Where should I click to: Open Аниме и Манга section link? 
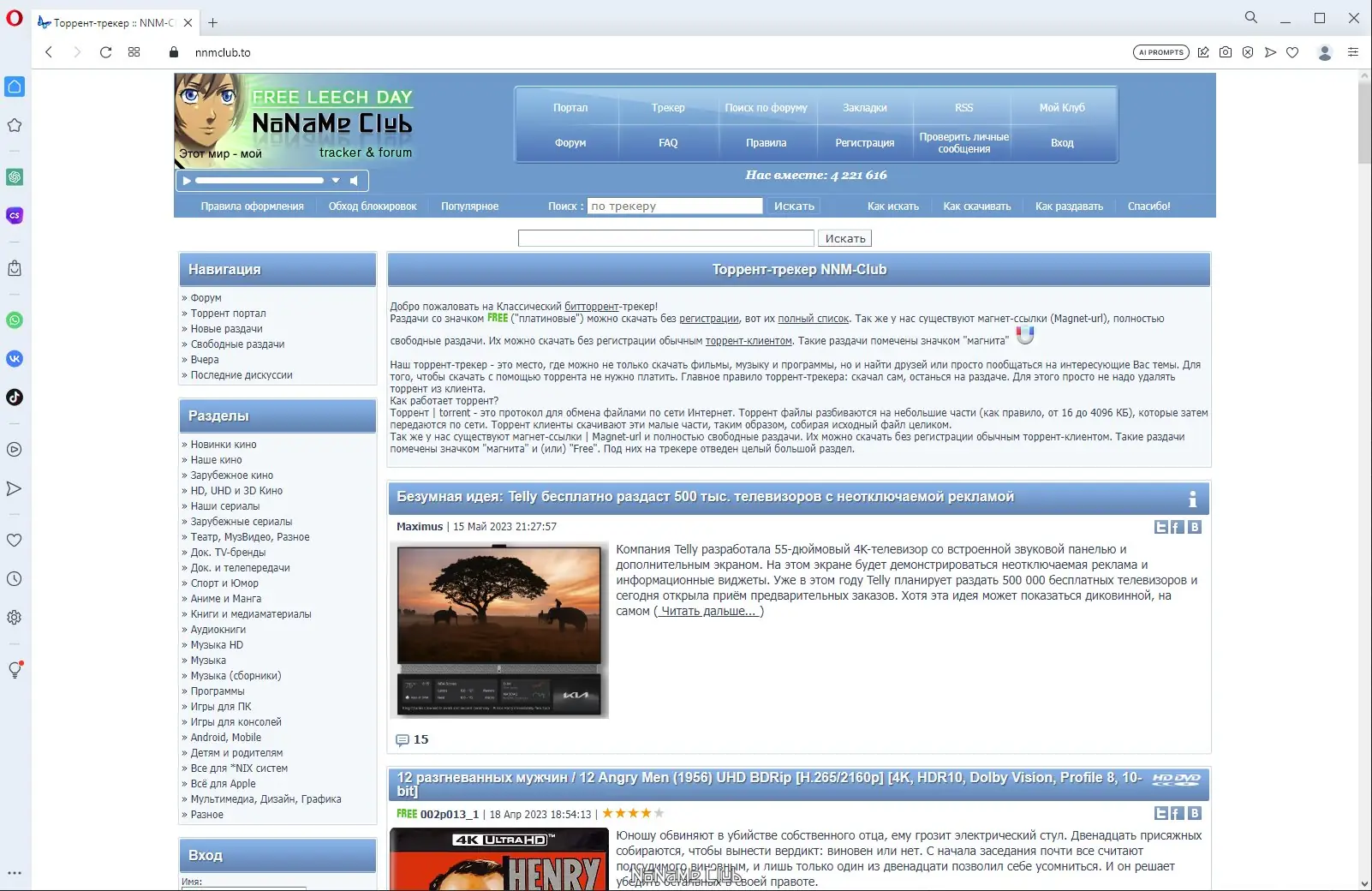(x=226, y=599)
